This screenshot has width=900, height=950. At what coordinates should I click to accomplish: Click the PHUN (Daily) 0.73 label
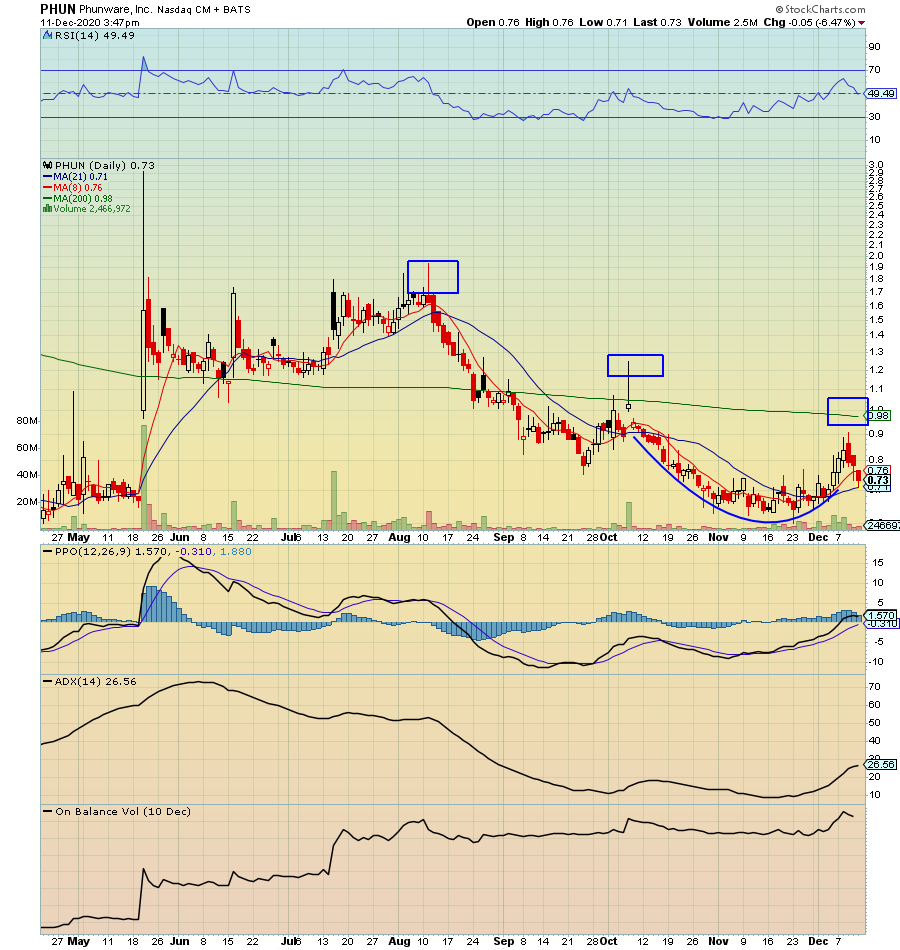click(x=105, y=165)
